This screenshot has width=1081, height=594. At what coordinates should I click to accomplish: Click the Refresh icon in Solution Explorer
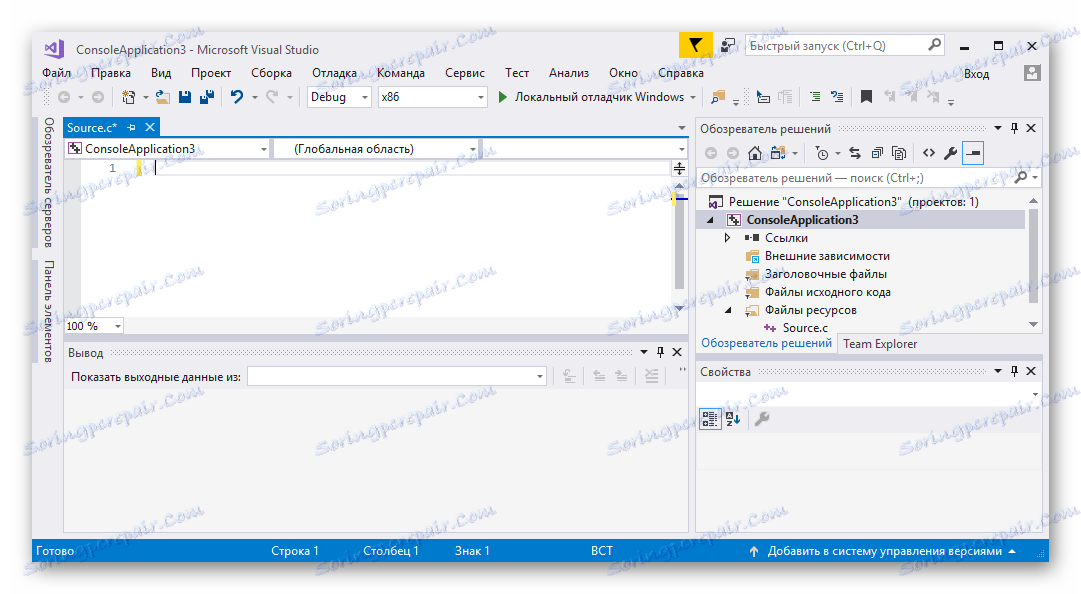(855, 152)
